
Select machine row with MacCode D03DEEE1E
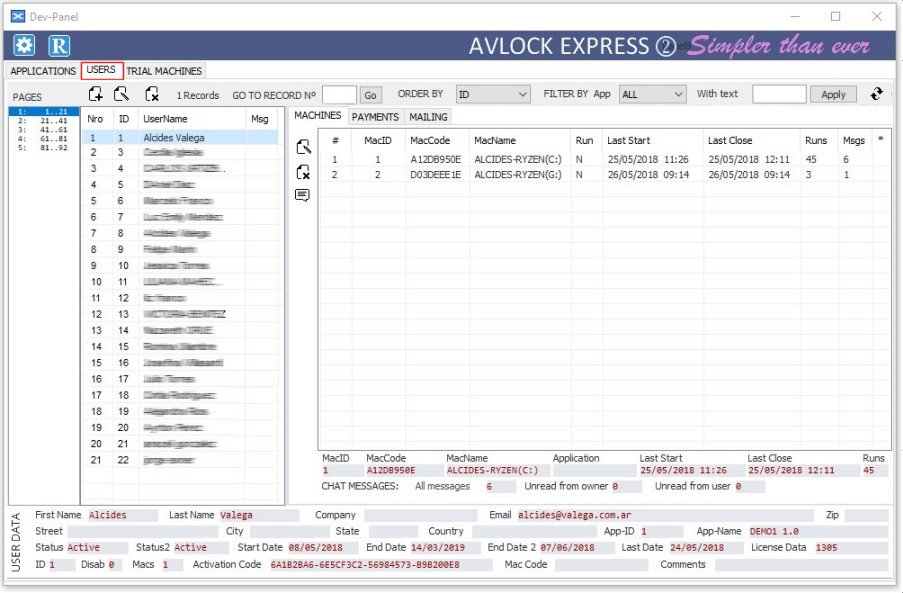pyautogui.click(x=604, y=174)
